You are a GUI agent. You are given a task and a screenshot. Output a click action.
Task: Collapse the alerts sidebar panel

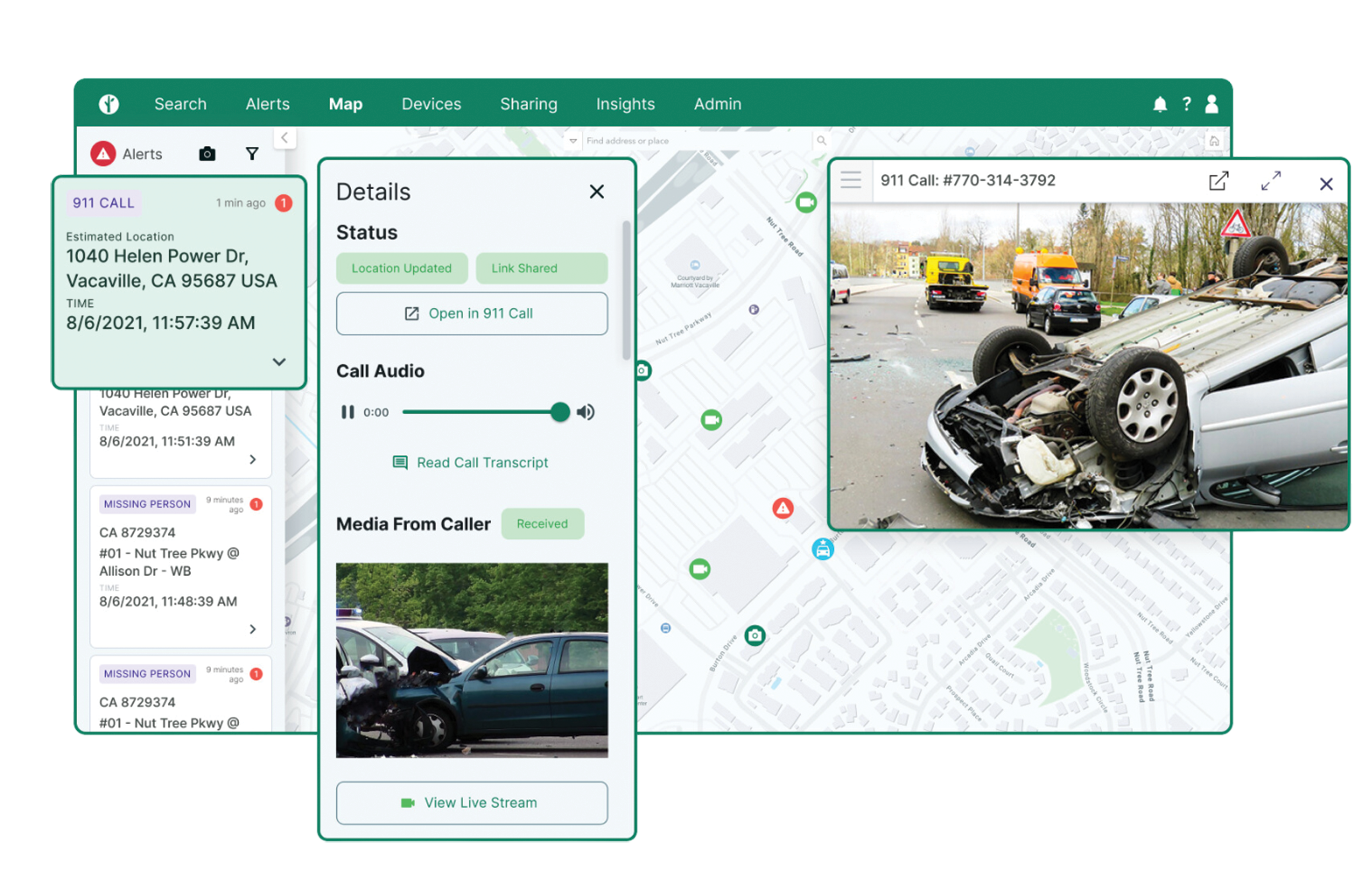click(x=284, y=138)
